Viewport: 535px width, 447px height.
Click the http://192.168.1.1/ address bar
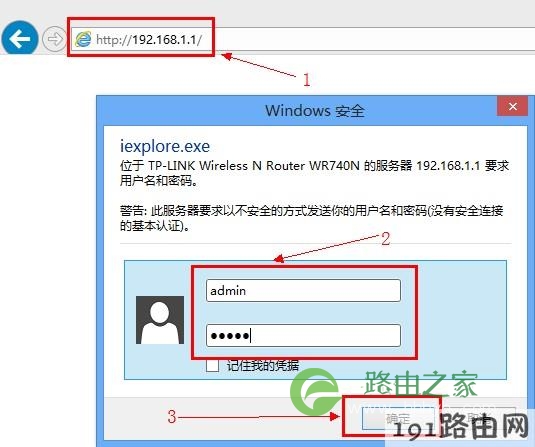[302, 39]
